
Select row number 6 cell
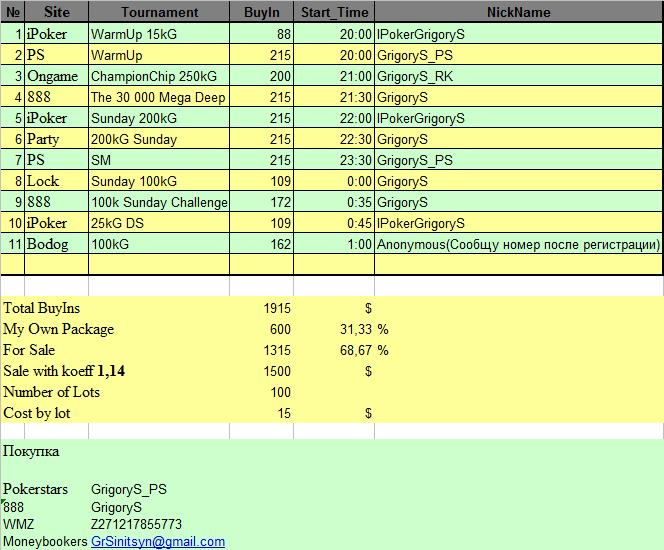point(13,139)
